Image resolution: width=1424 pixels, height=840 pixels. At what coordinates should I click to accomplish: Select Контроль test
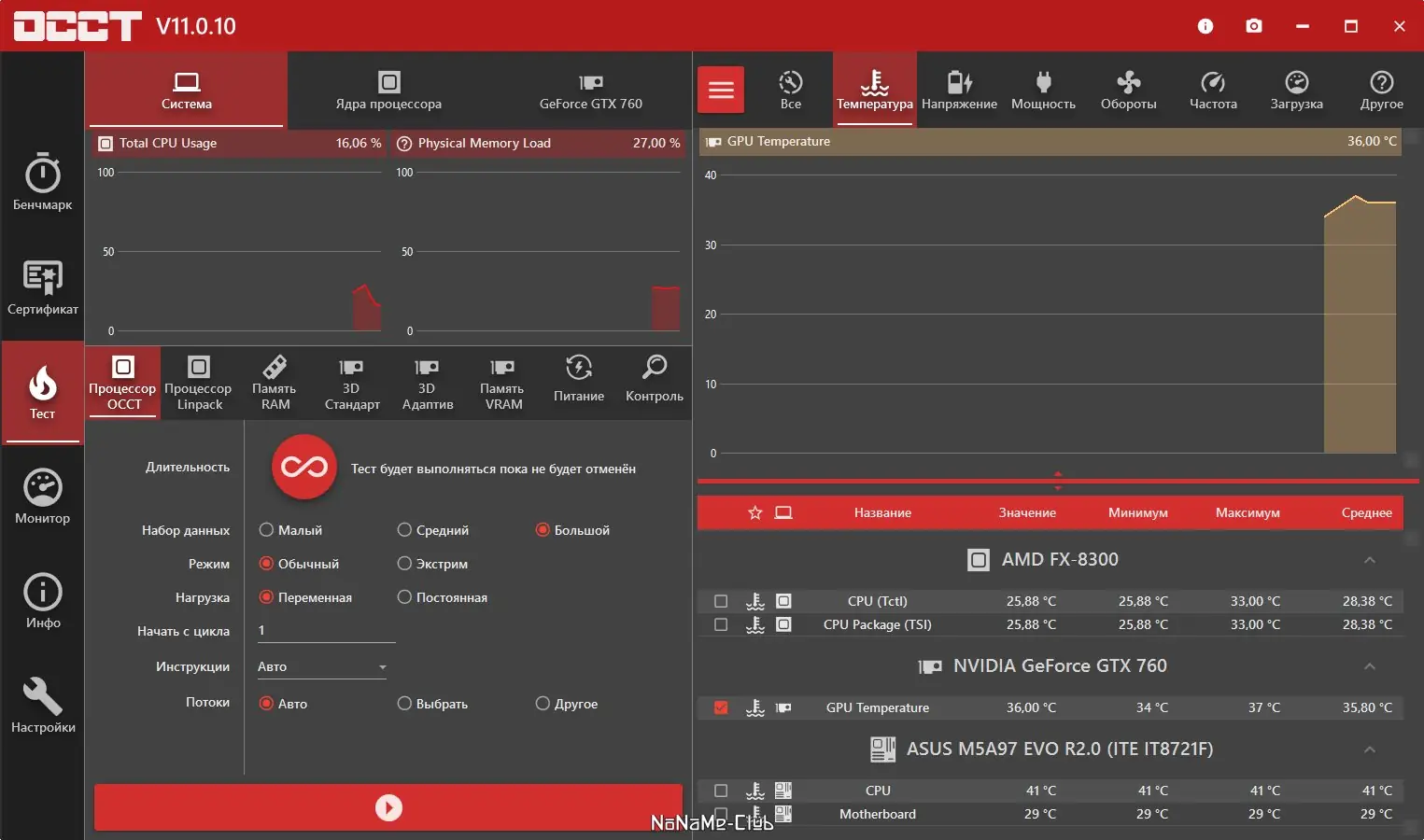click(x=655, y=383)
